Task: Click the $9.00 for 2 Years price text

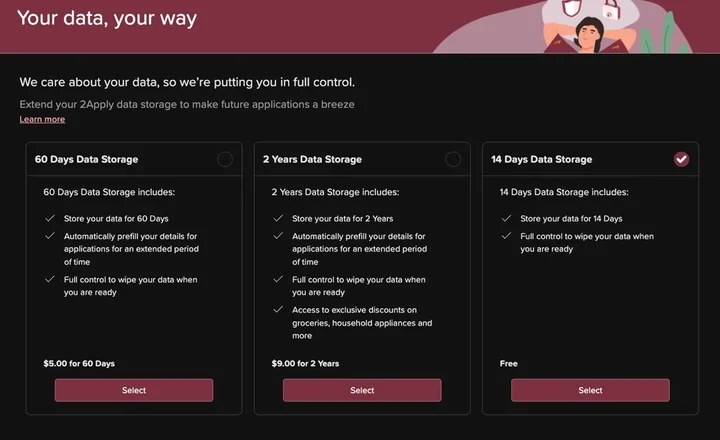Action: tap(305, 363)
